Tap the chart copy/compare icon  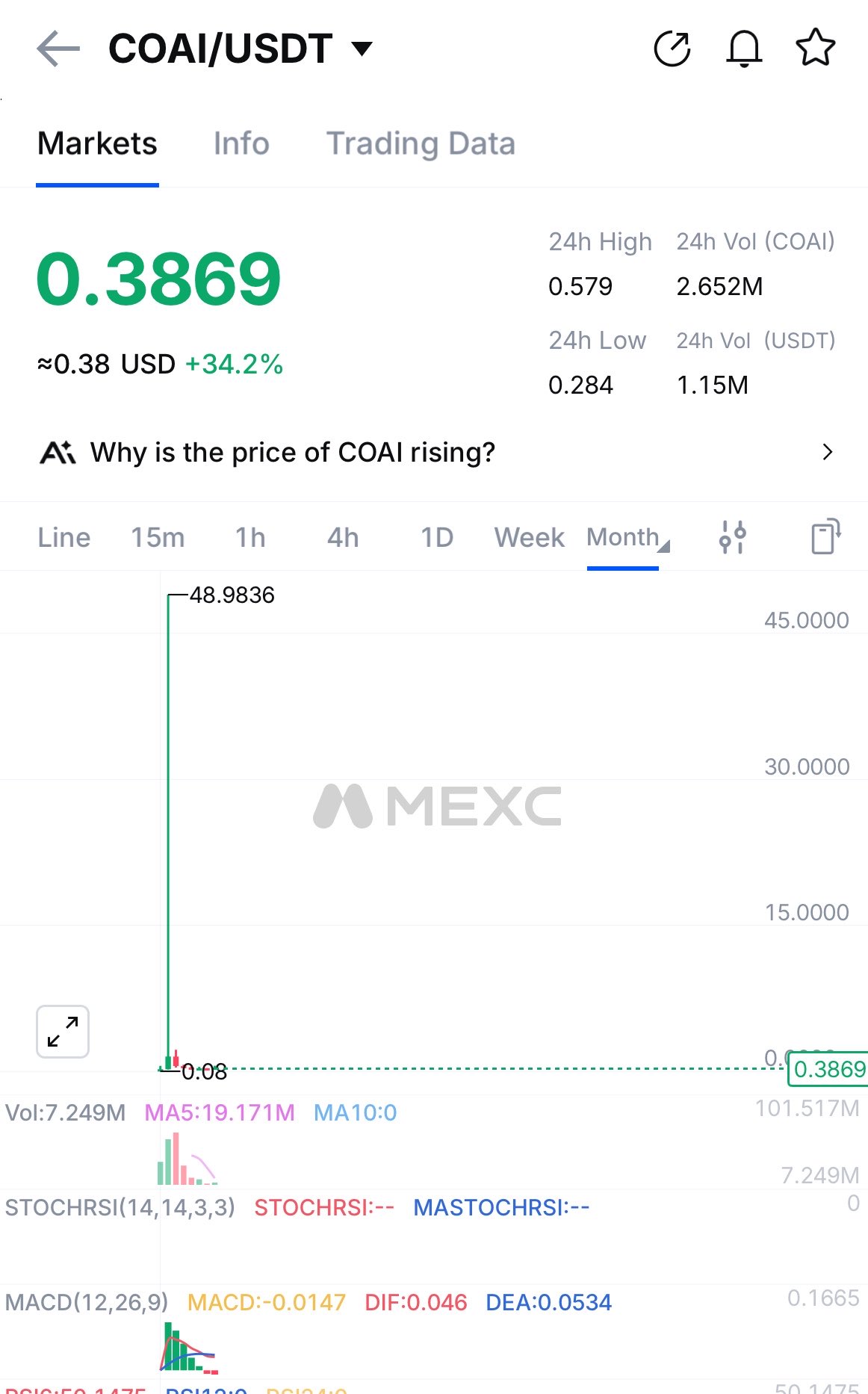pyautogui.click(x=825, y=537)
